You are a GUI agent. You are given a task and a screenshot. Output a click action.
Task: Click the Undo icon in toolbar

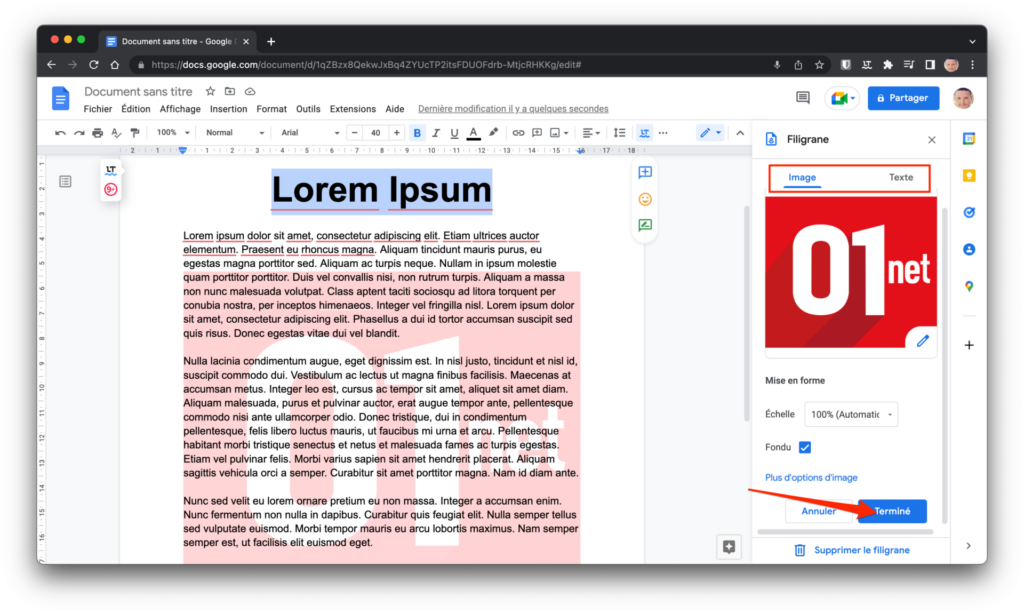pyautogui.click(x=60, y=133)
